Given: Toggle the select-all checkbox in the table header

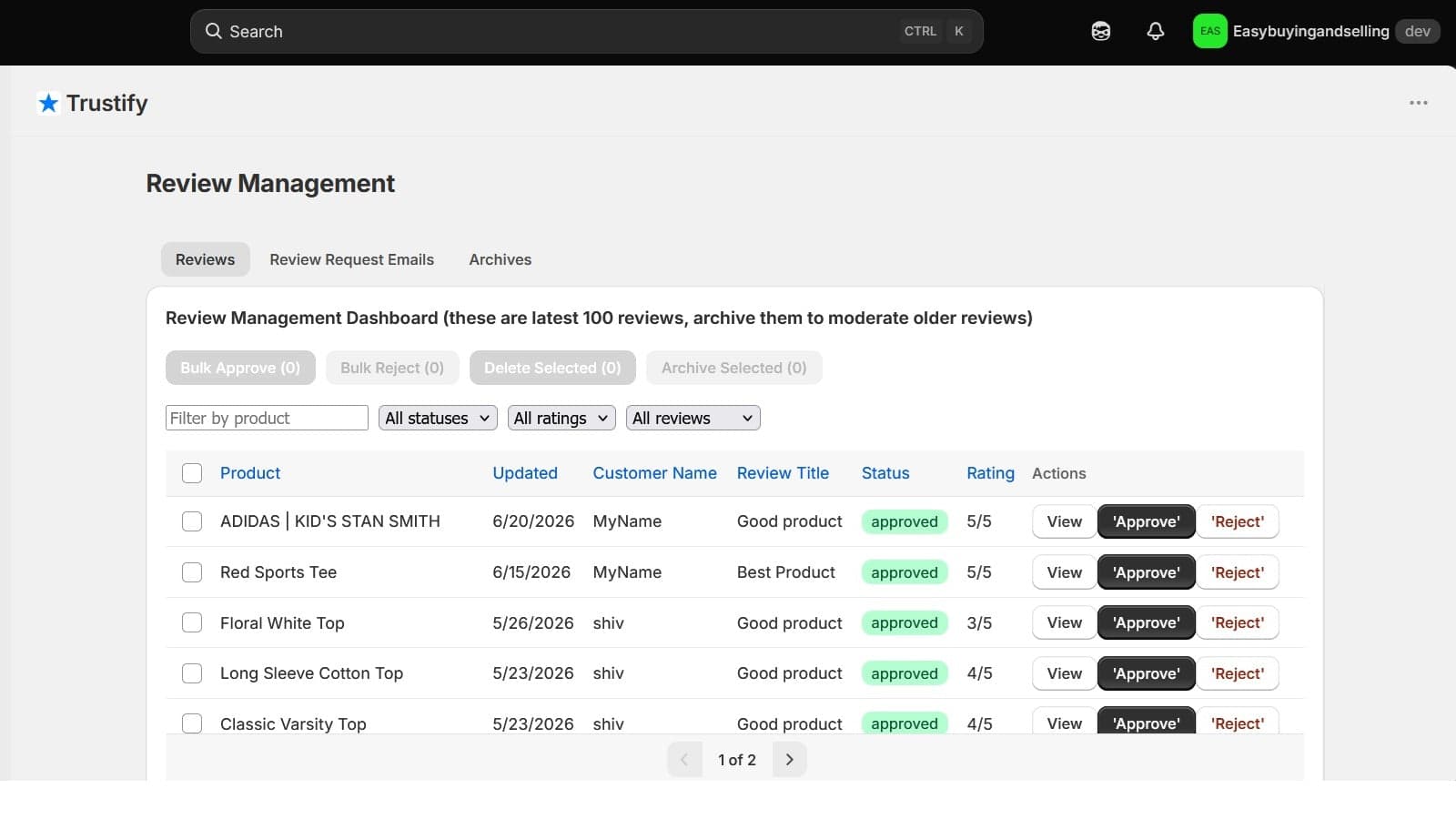Looking at the screenshot, I should pyautogui.click(x=192, y=473).
